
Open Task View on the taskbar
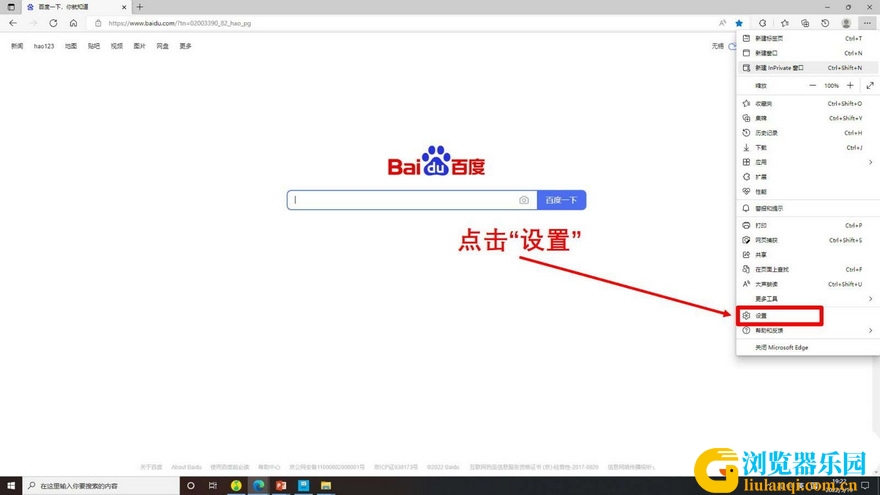click(x=213, y=485)
